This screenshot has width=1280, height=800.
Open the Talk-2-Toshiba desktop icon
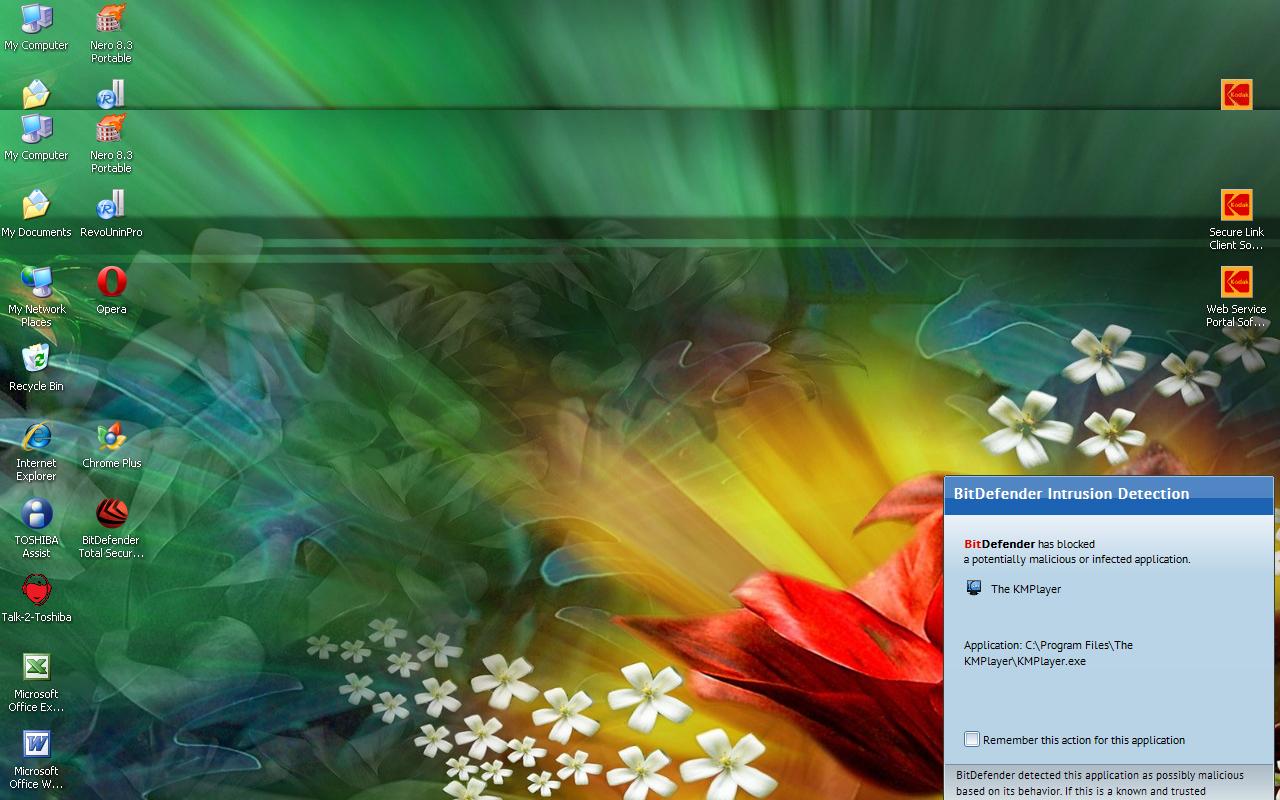tap(36, 599)
